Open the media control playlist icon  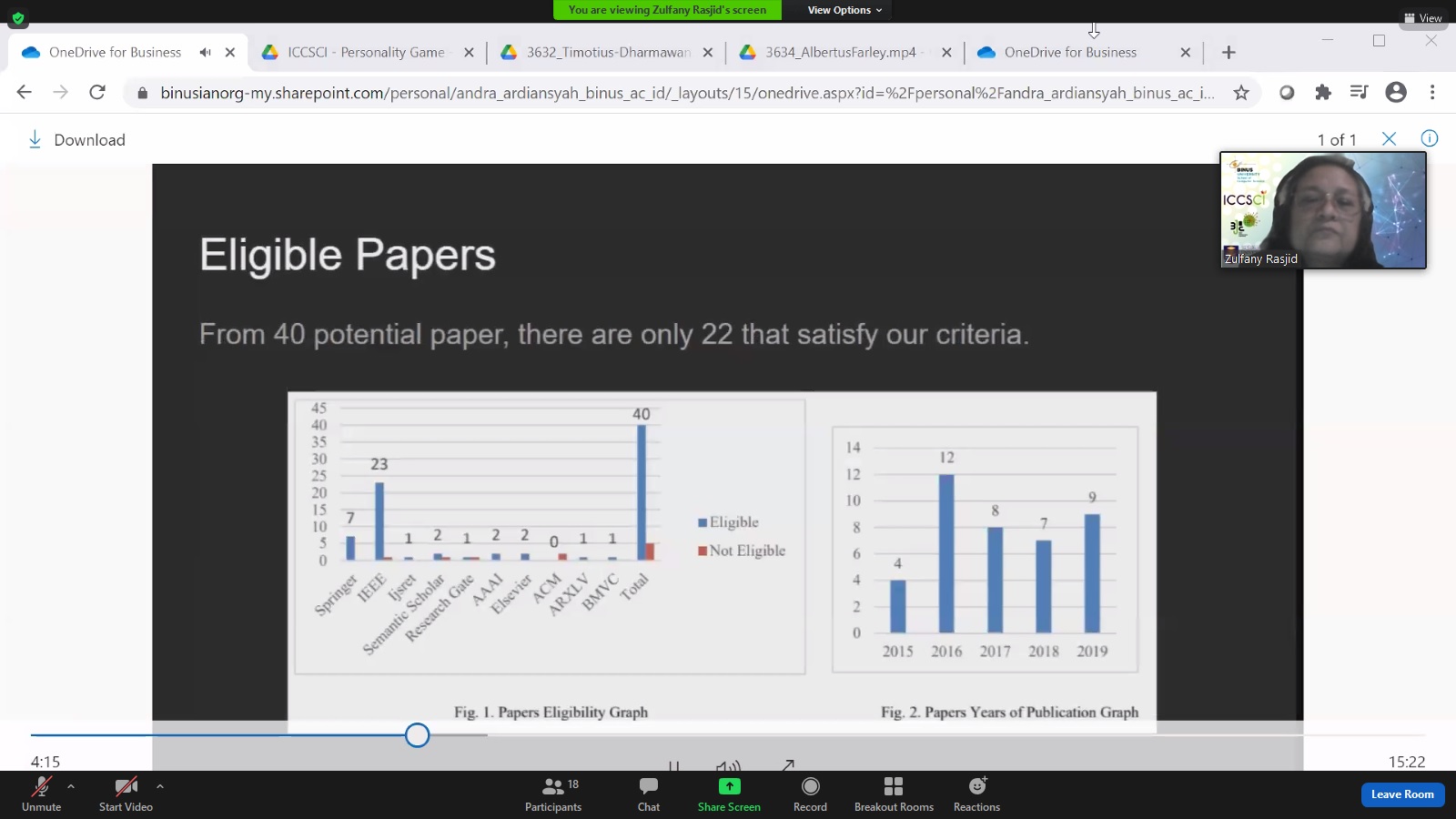[1359, 92]
